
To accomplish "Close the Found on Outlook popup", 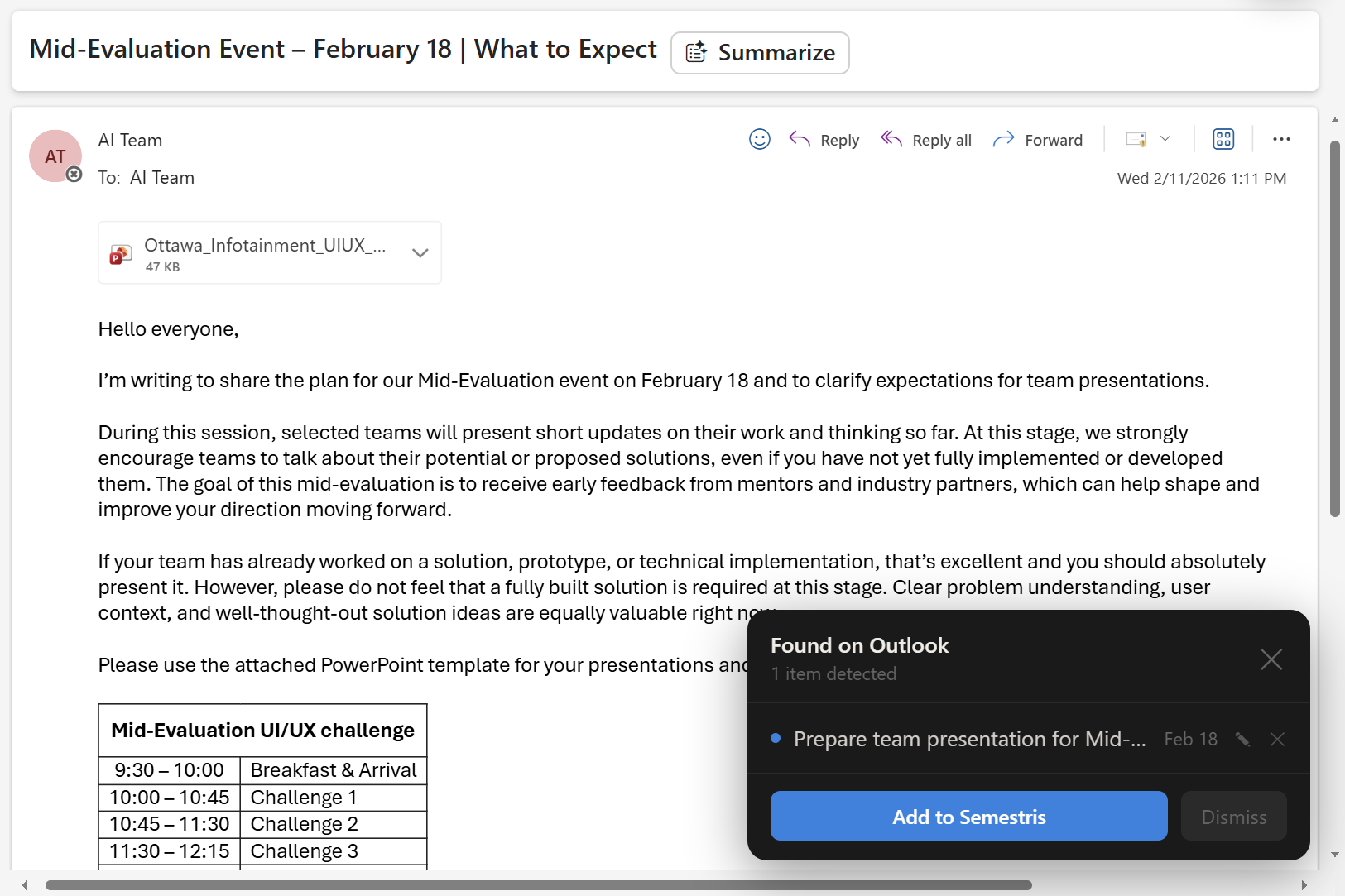I will pyautogui.click(x=1271, y=659).
